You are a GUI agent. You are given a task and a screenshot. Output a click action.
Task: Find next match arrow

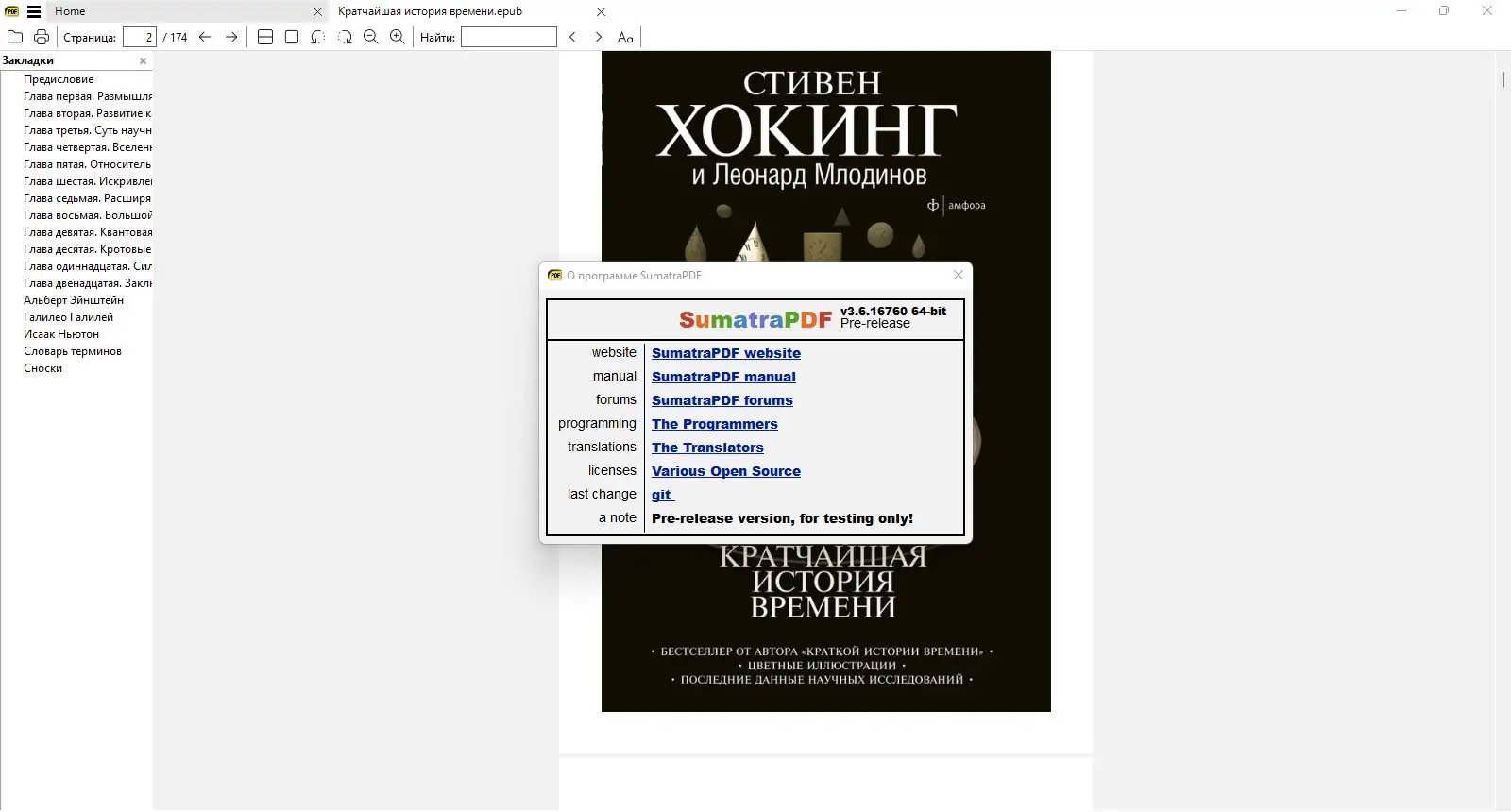598,37
